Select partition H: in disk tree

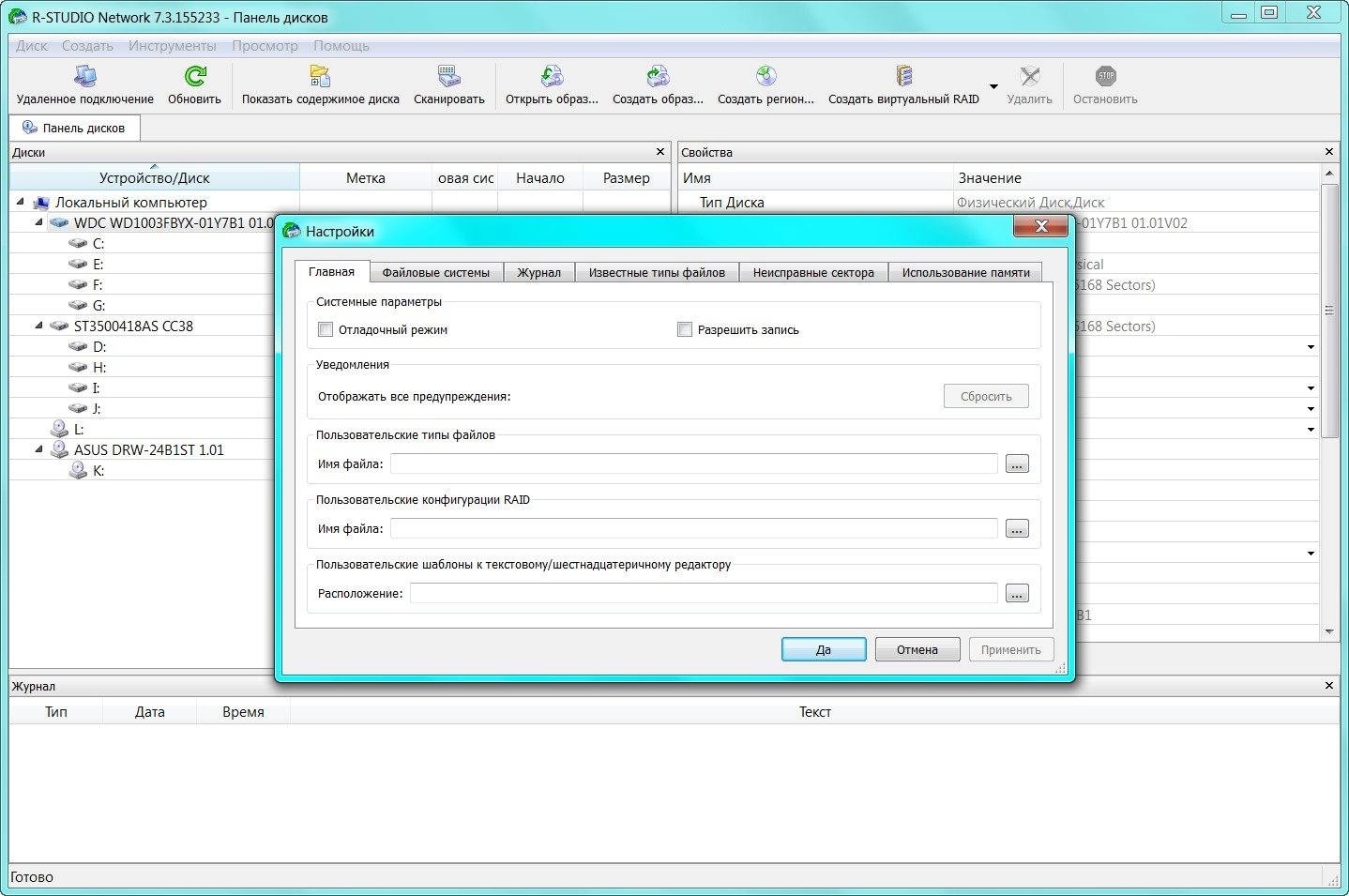[x=99, y=368]
